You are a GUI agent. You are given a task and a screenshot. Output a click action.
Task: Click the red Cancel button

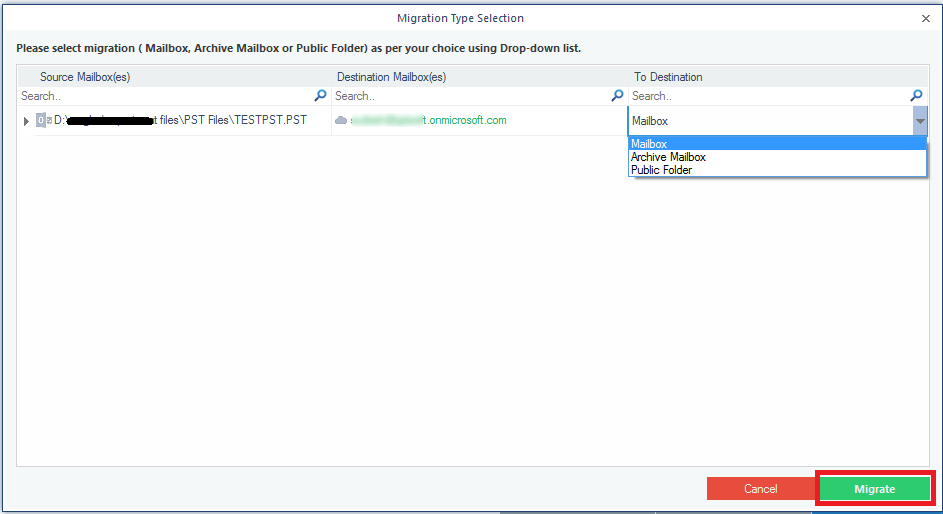pyautogui.click(x=761, y=489)
